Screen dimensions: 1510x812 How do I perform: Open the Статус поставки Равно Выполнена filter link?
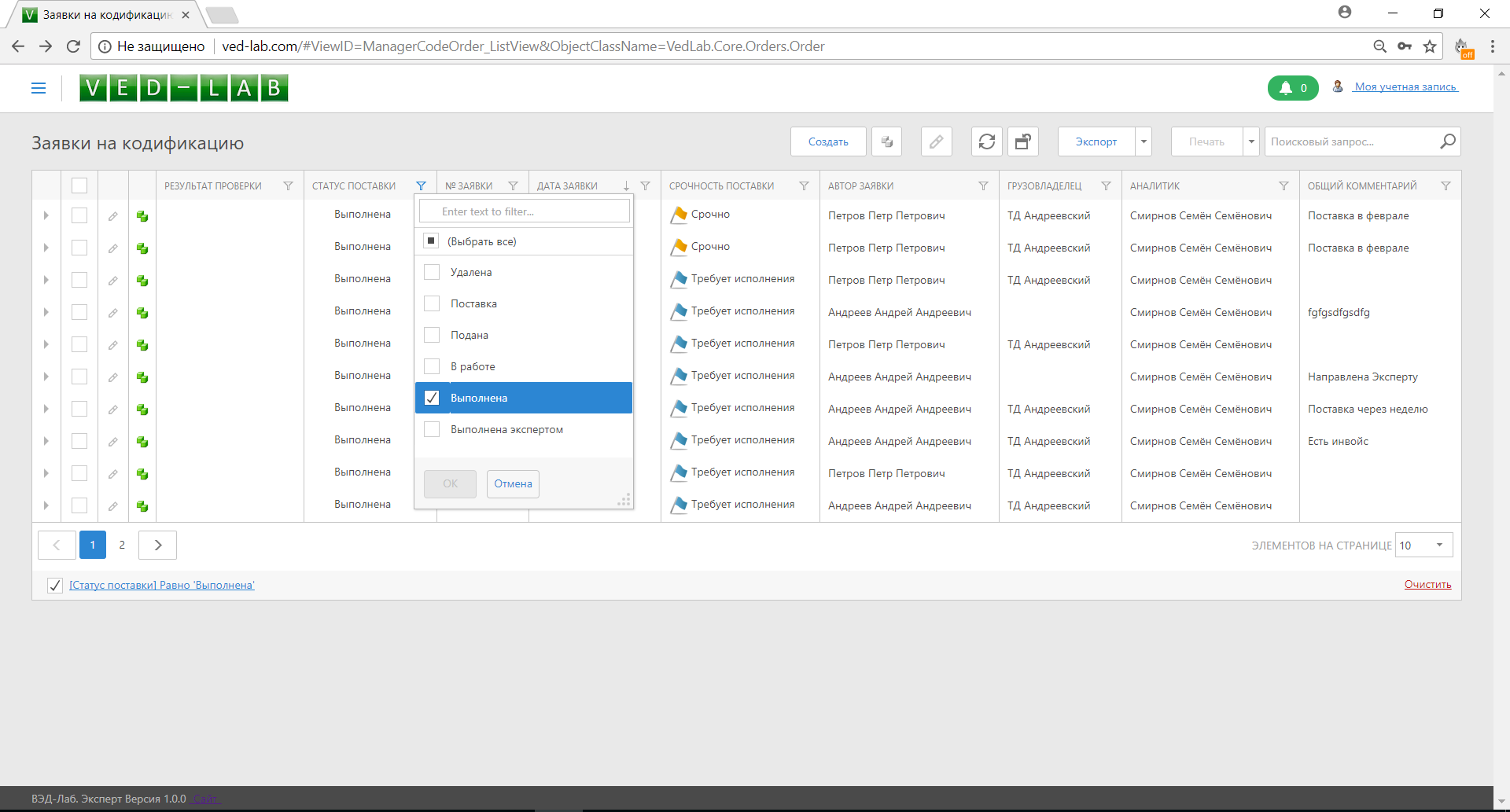click(x=162, y=585)
